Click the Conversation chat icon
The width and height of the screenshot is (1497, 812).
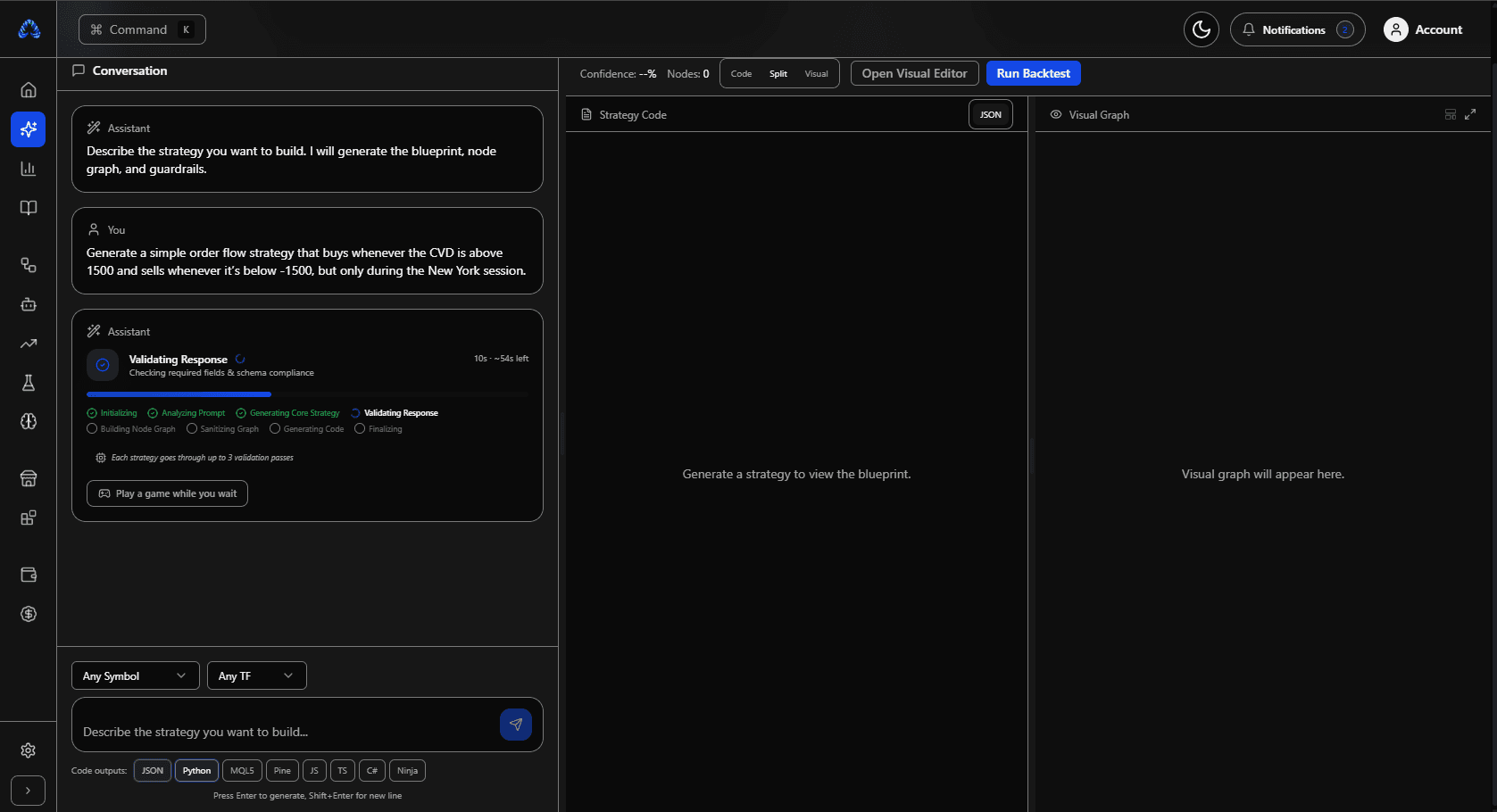coord(79,70)
